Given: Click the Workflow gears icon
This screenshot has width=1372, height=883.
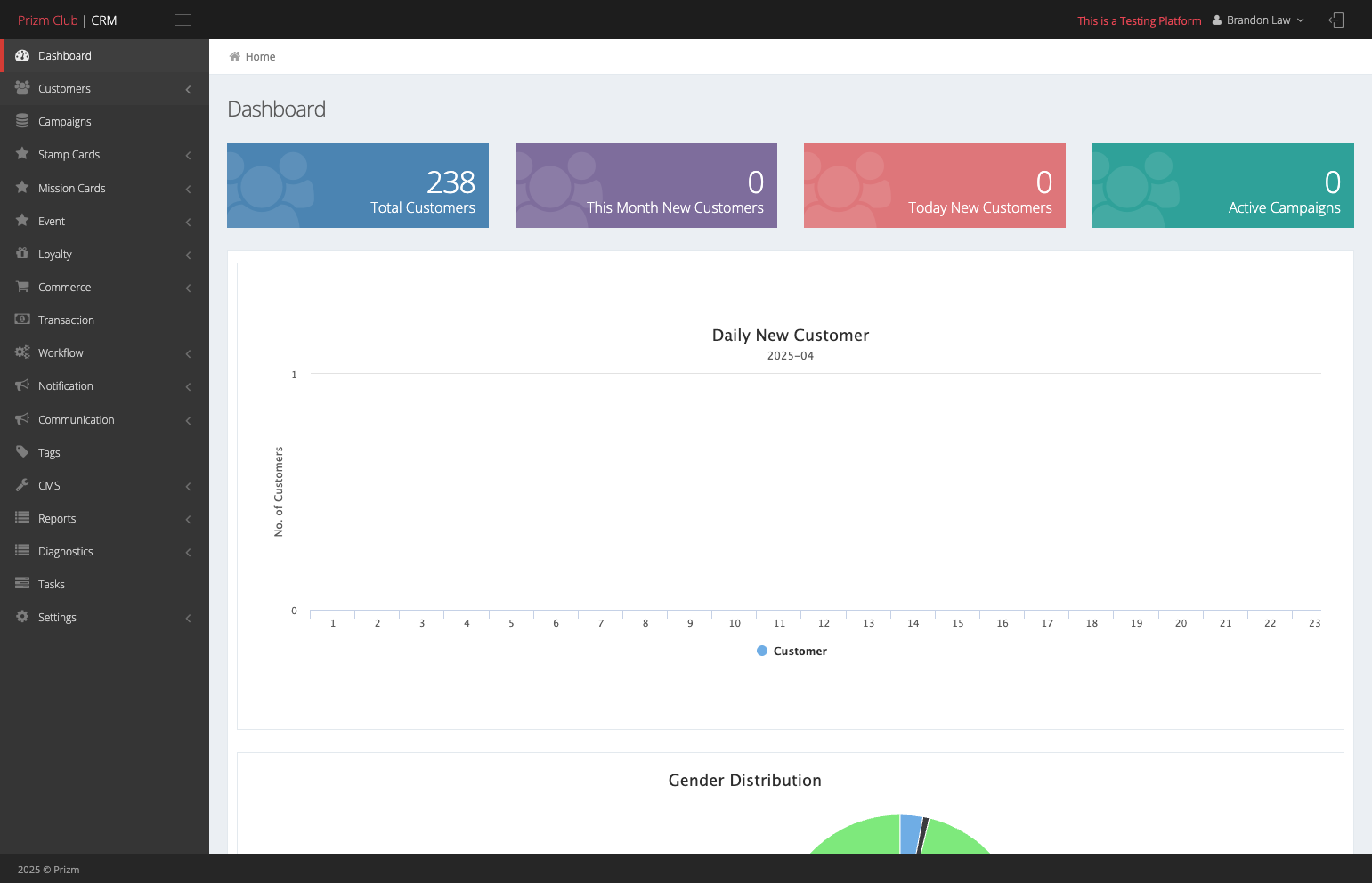Looking at the screenshot, I should pos(22,352).
